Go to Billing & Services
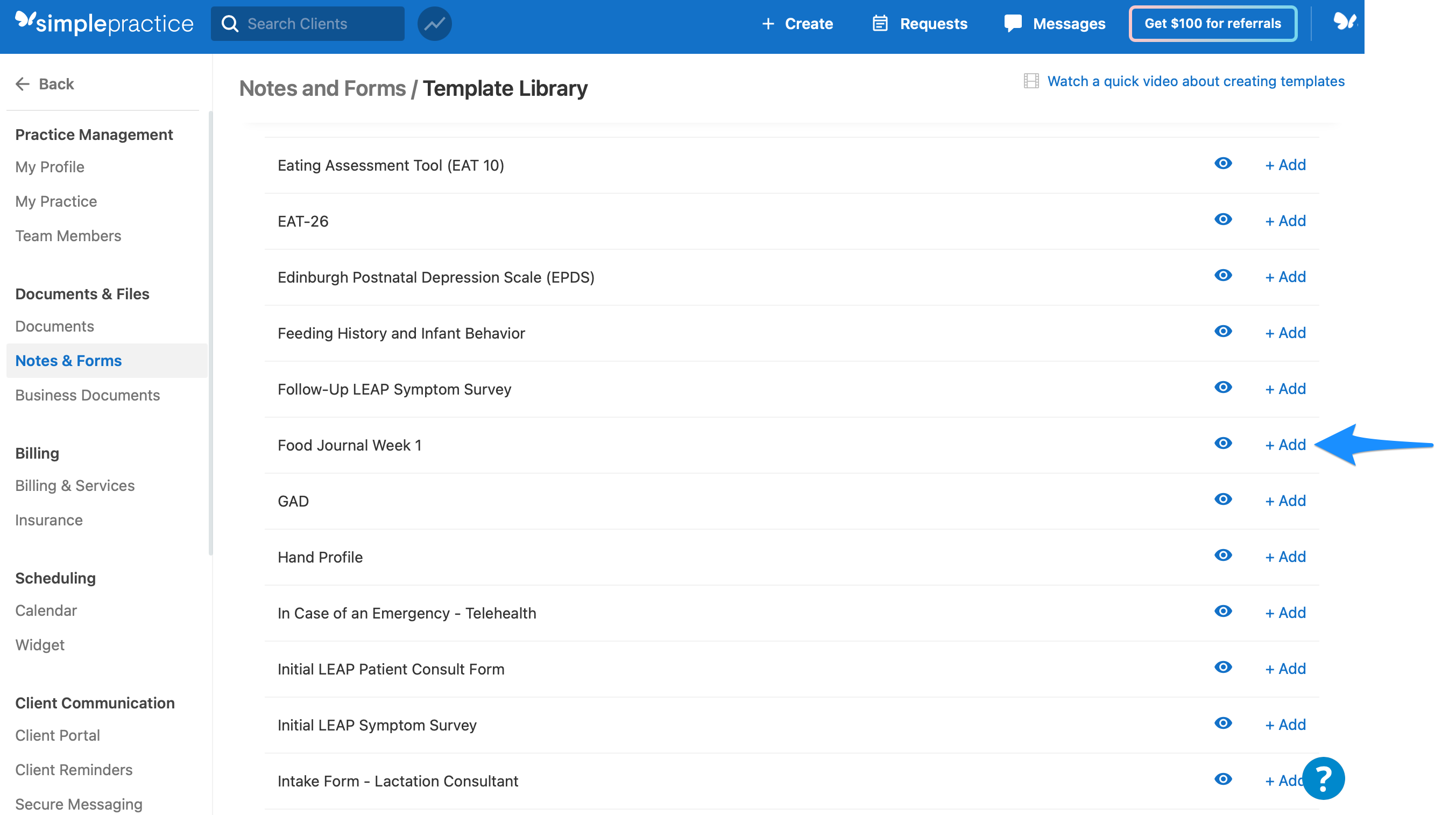Image resolution: width=1456 pixels, height=815 pixels. (75, 486)
